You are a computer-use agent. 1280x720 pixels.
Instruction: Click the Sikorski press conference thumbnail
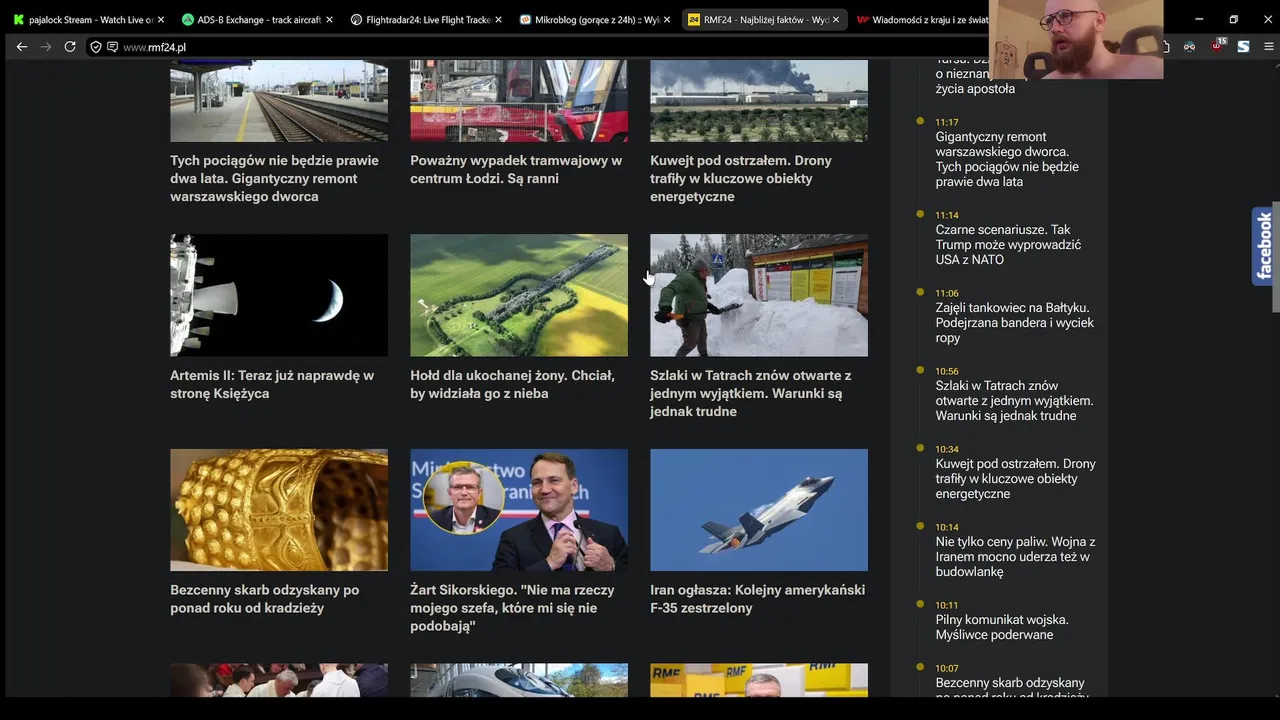(x=519, y=510)
